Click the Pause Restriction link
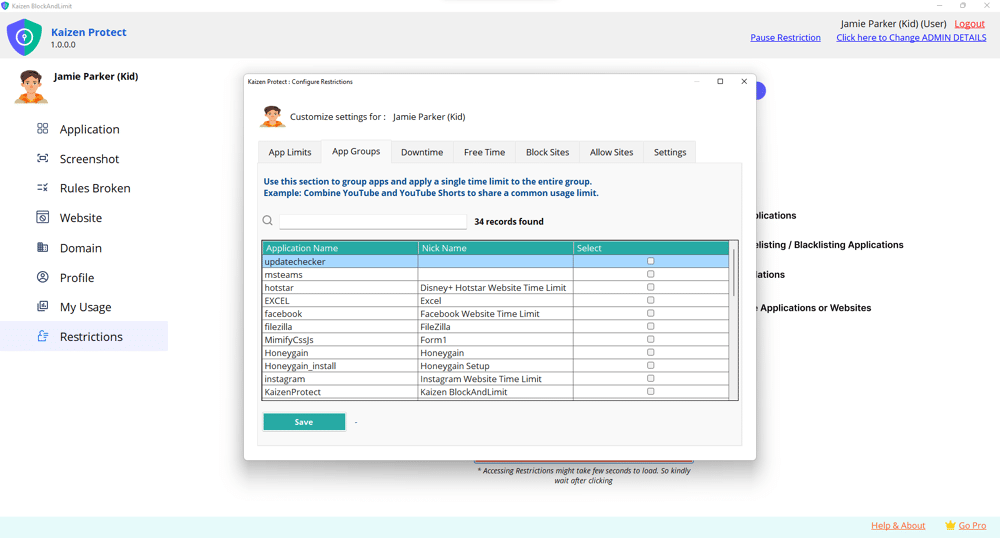This screenshot has height=538, width=1000. click(x=785, y=38)
